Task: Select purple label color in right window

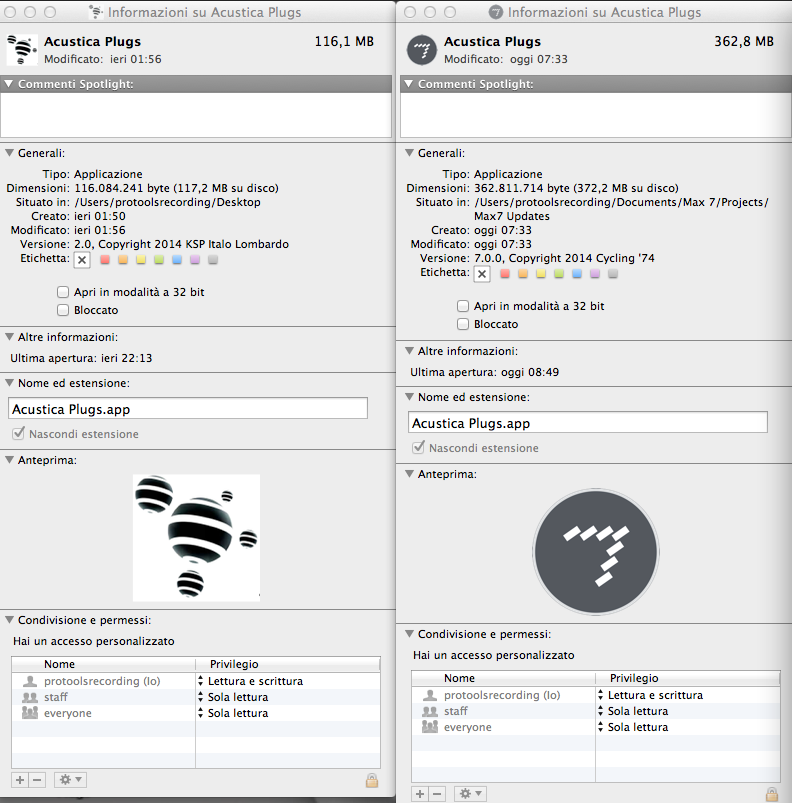Action: [x=594, y=273]
